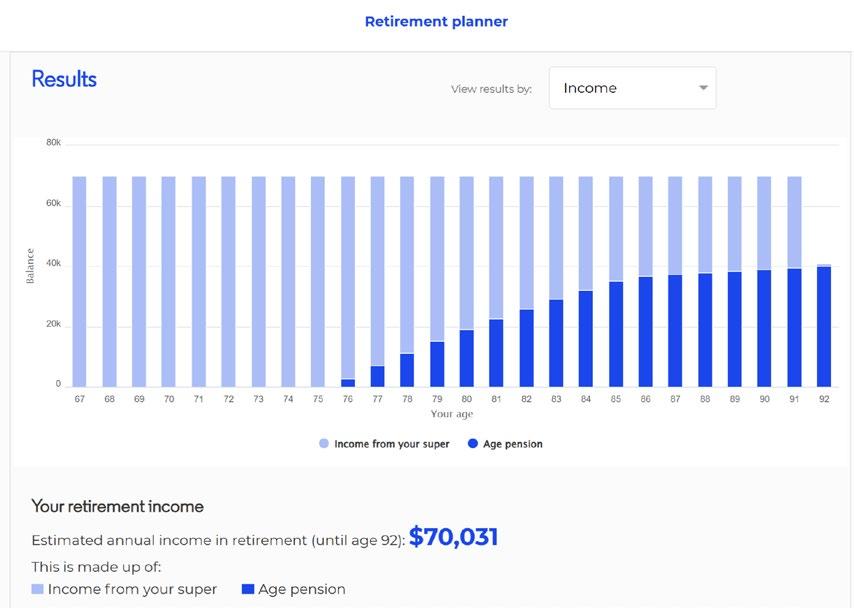Click the dark blue pension swatch below summary
The height and width of the screenshot is (608, 854).
249,590
